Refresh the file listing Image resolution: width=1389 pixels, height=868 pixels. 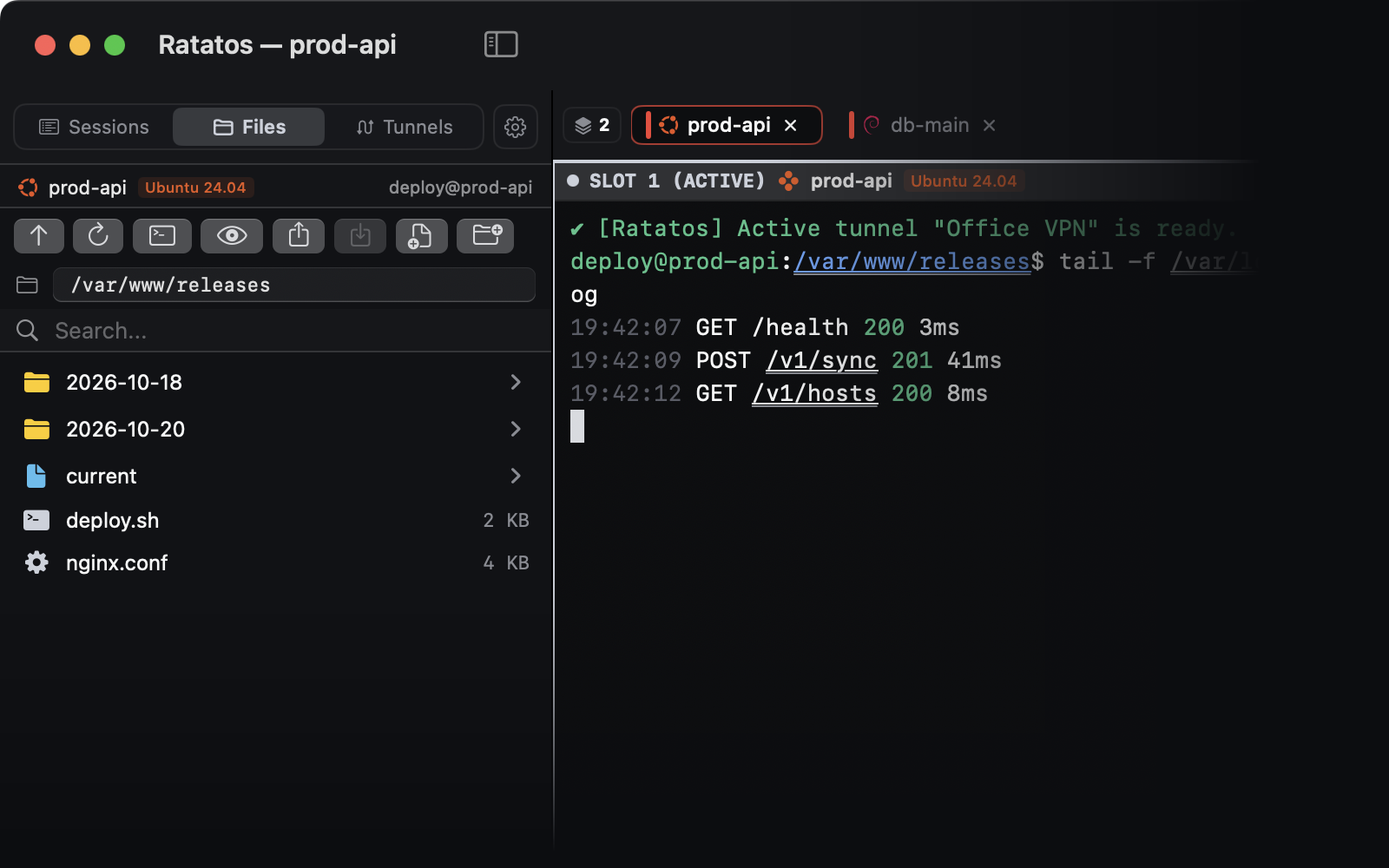(x=98, y=235)
